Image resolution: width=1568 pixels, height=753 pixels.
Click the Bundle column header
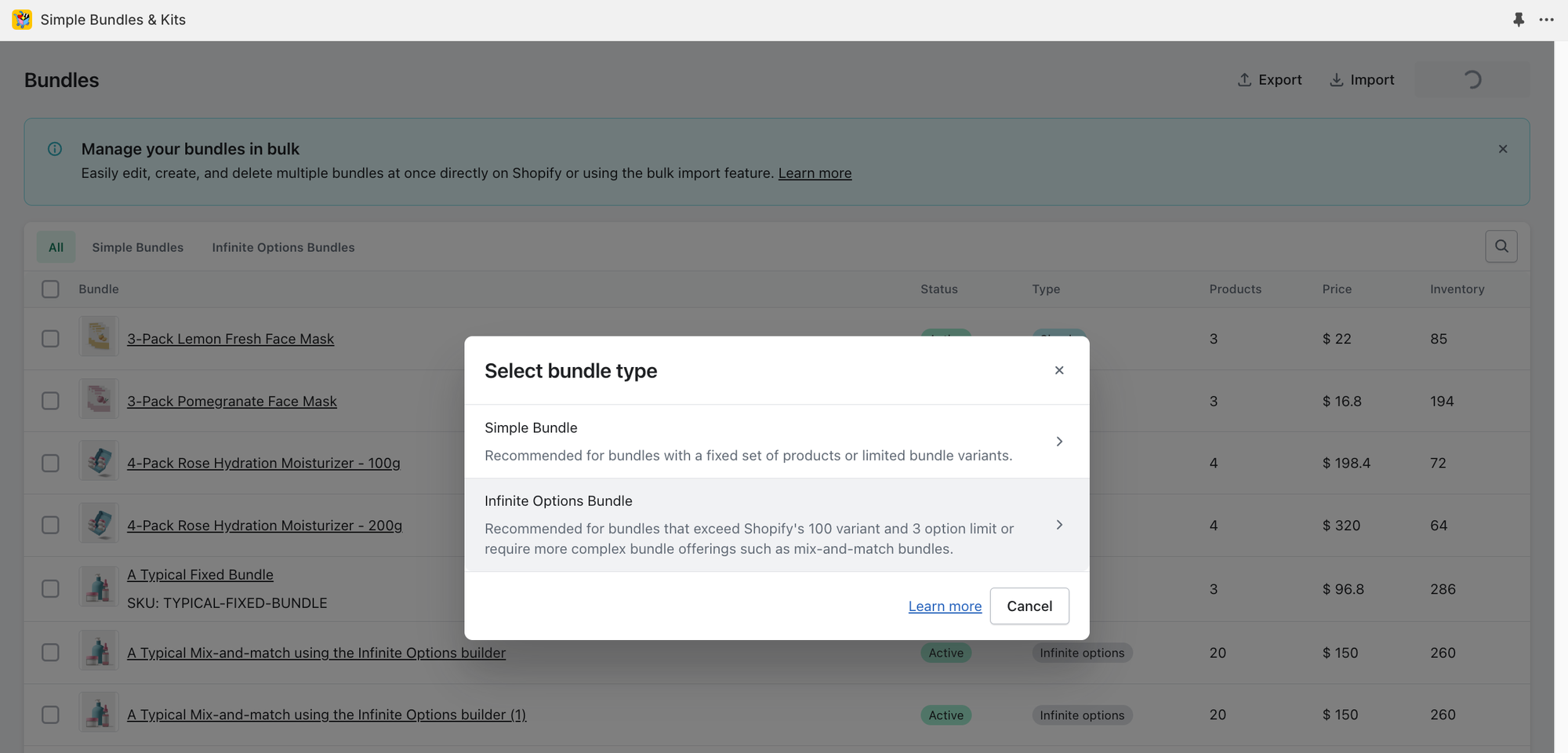pos(99,289)
